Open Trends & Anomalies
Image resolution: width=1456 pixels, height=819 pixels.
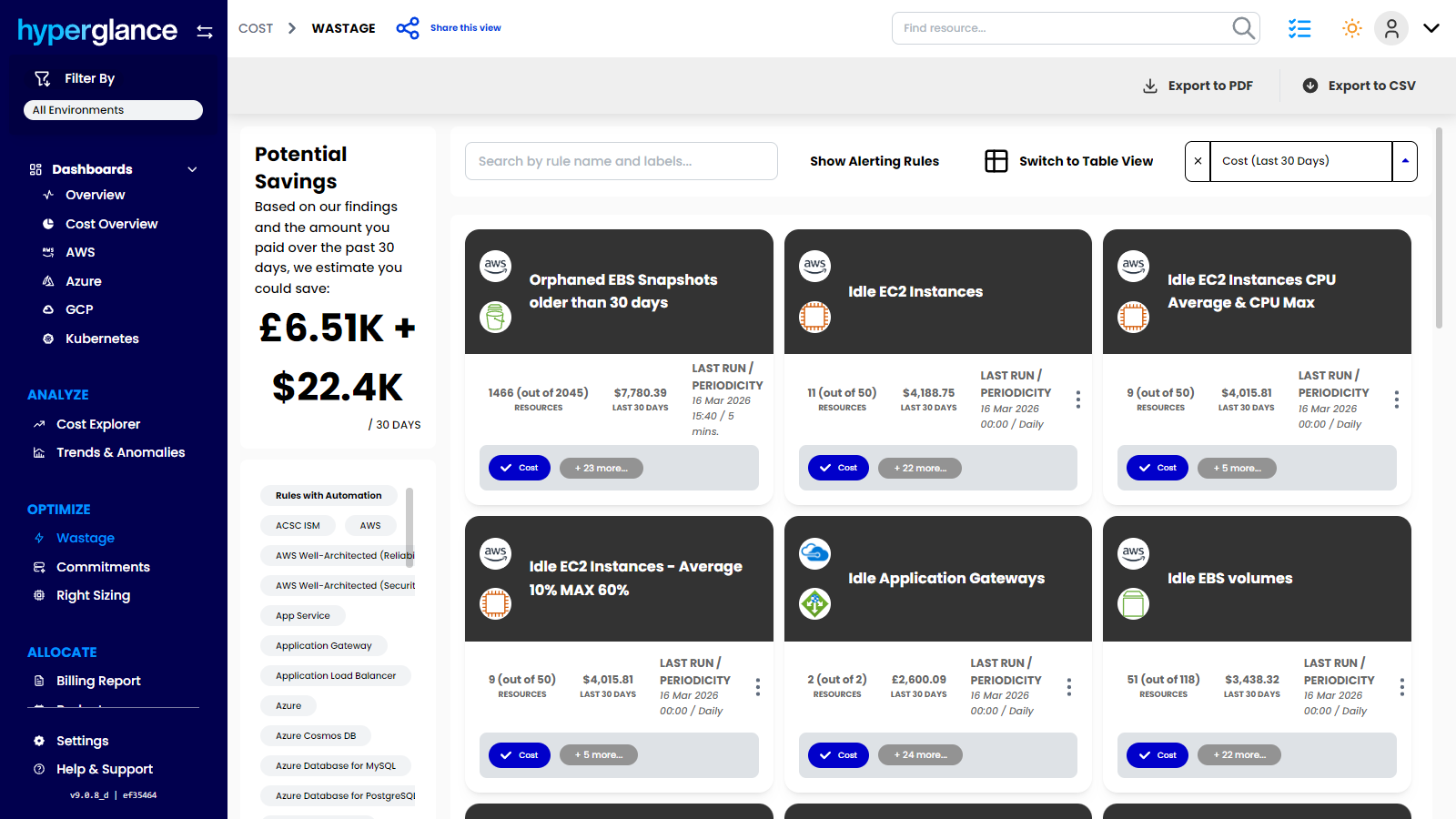[x=120, y=452]
